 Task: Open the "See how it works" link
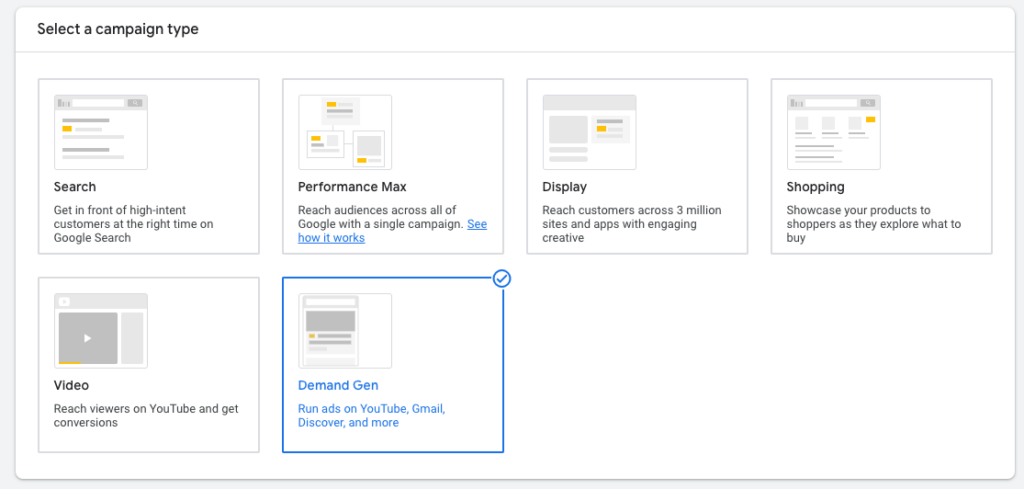click(x=392, y=231)
